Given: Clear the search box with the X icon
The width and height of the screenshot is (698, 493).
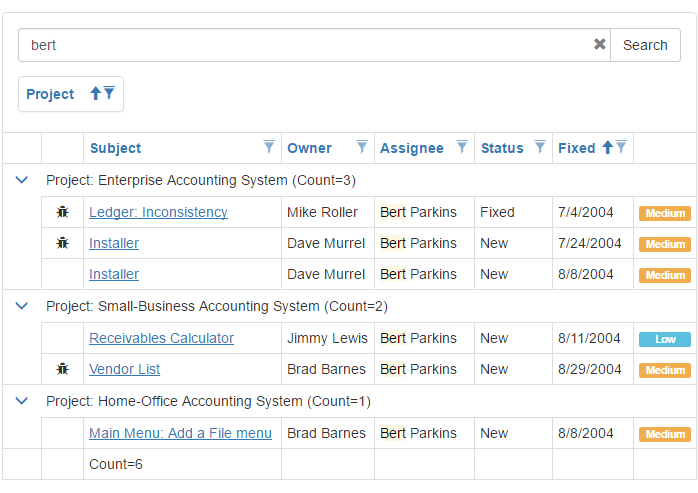Looking at the screenshot, I should (x=599, y=45).
